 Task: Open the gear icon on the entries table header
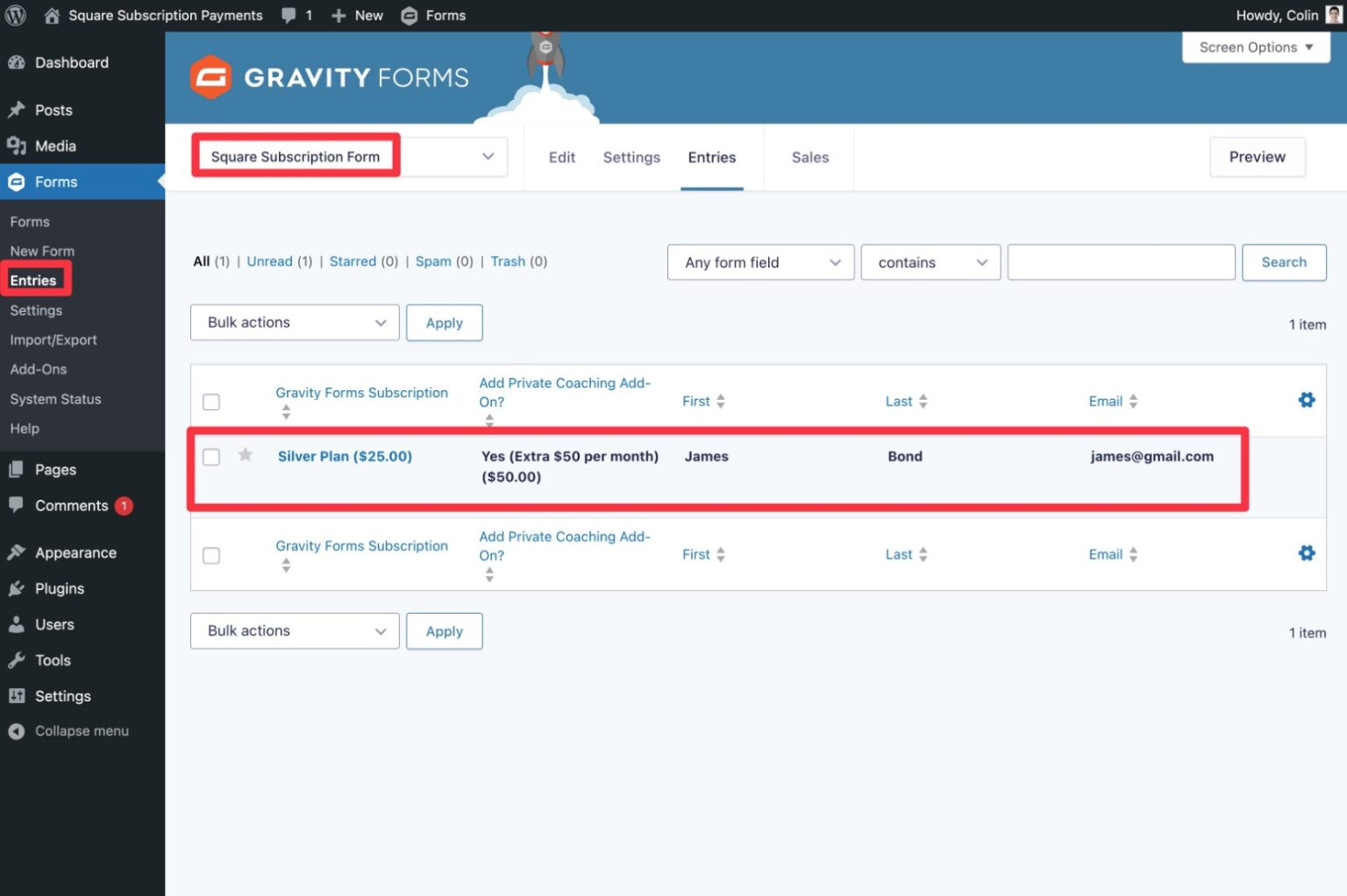click(1306, 399)
